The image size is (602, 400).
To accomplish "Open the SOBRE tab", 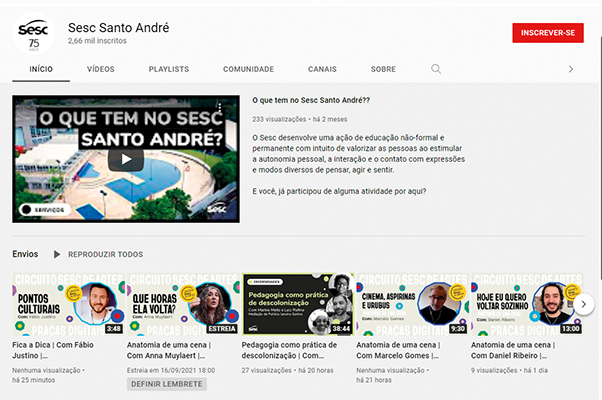I will pos(383,69).
